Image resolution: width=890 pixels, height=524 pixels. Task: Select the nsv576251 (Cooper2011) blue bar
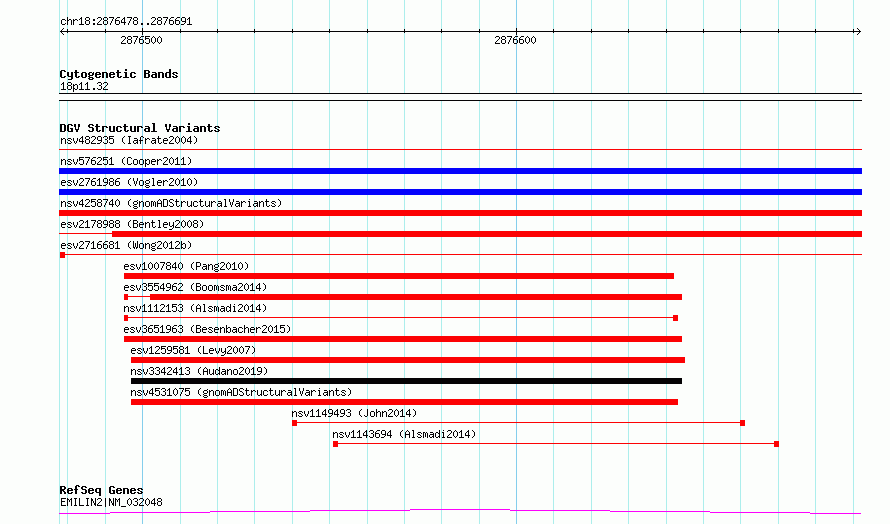460,171
